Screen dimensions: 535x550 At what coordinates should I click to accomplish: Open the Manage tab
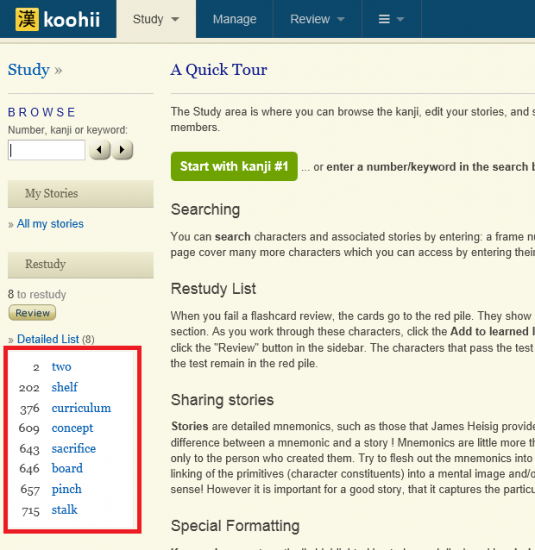coord(234,19)
